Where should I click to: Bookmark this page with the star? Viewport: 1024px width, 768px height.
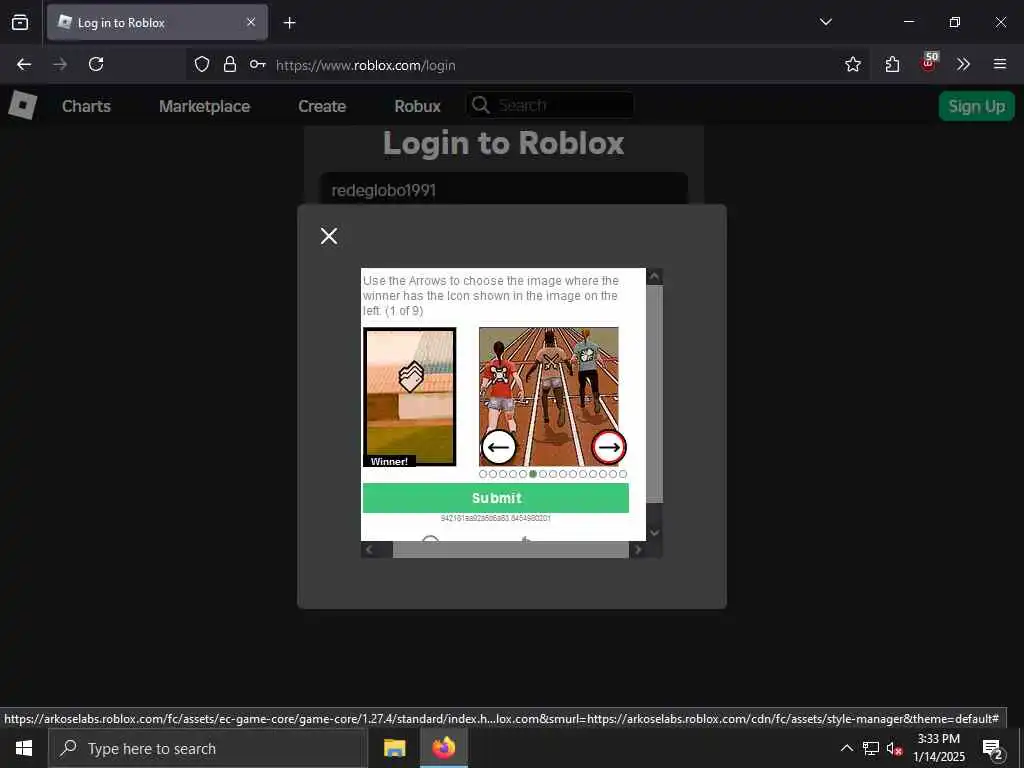(852, 64)
